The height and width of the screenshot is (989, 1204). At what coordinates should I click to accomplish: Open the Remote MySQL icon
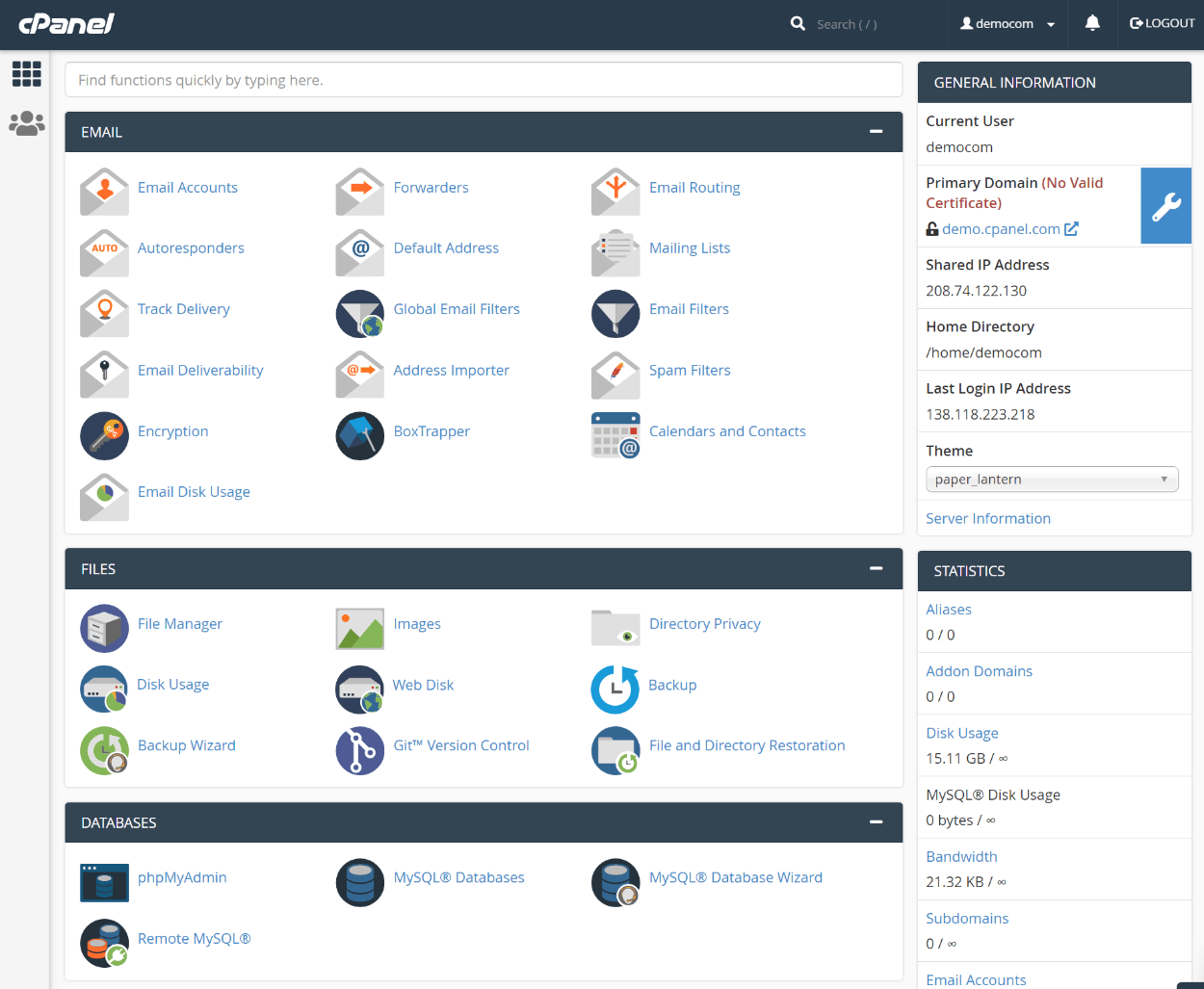point(104,943)
